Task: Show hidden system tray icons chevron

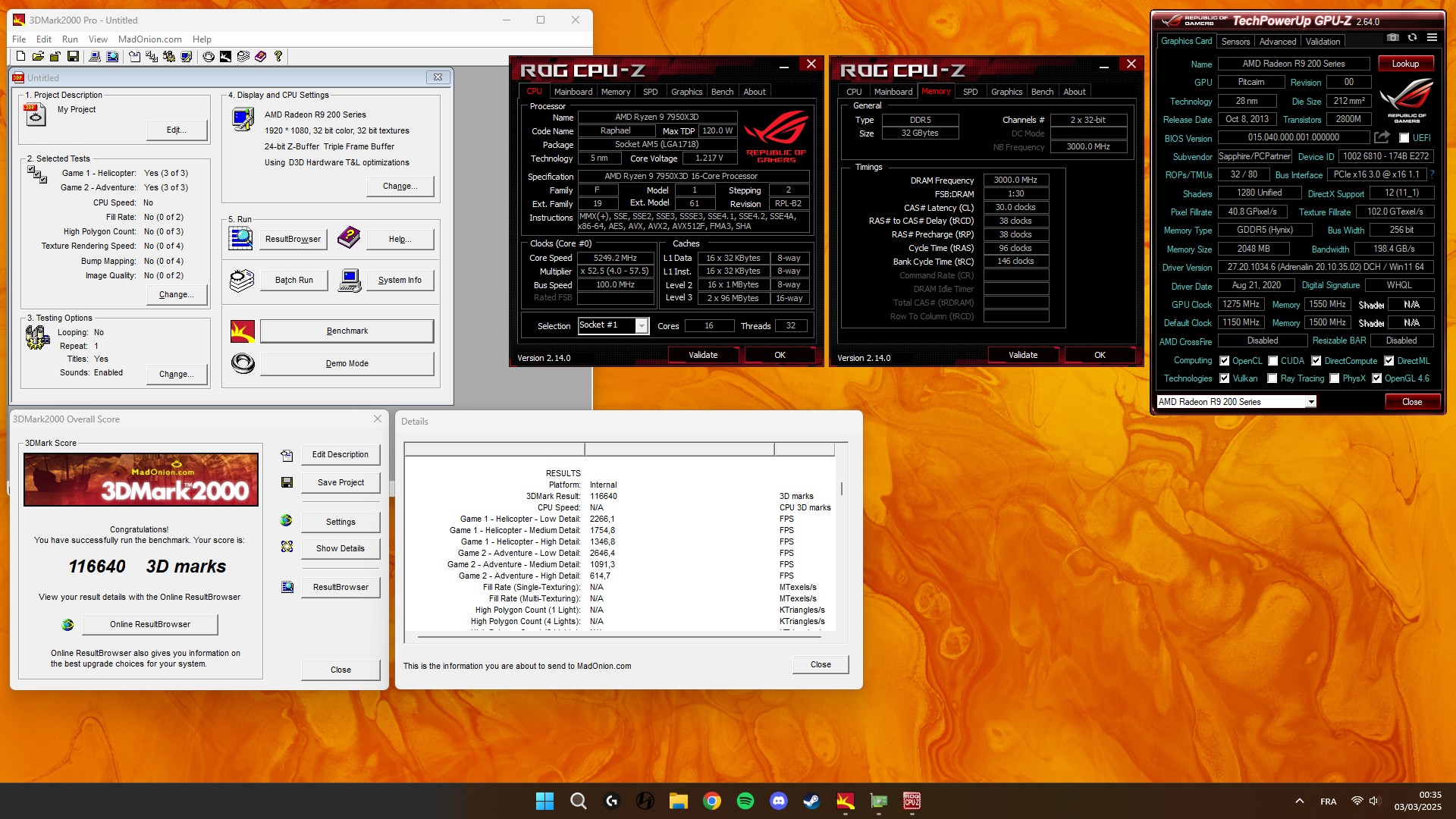Action: [x=1300, y=801]
